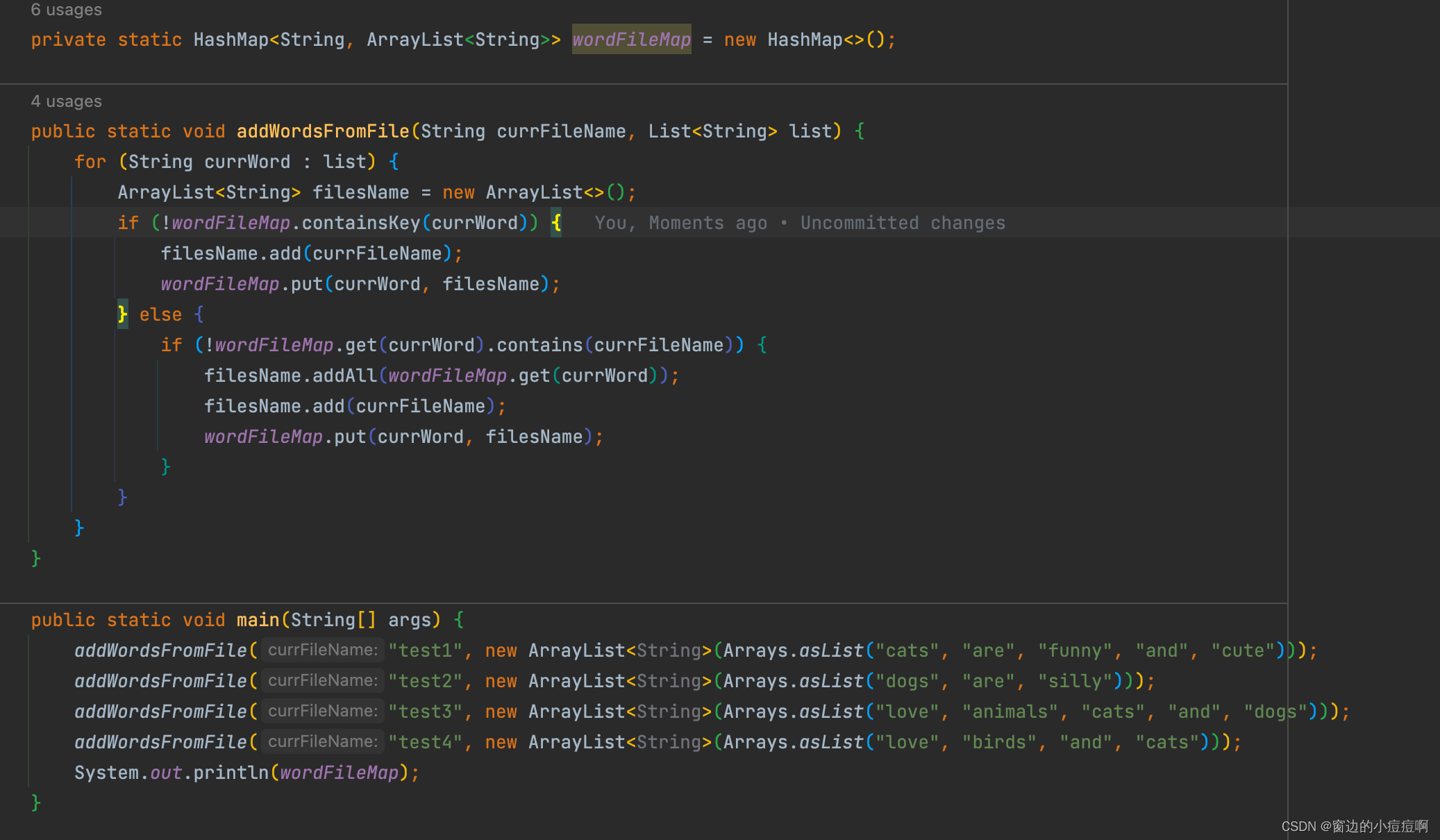Click the highlighted wordFileMap field declaration
1440x840 pixels.
pyautogui.click(x=631, y=40)
